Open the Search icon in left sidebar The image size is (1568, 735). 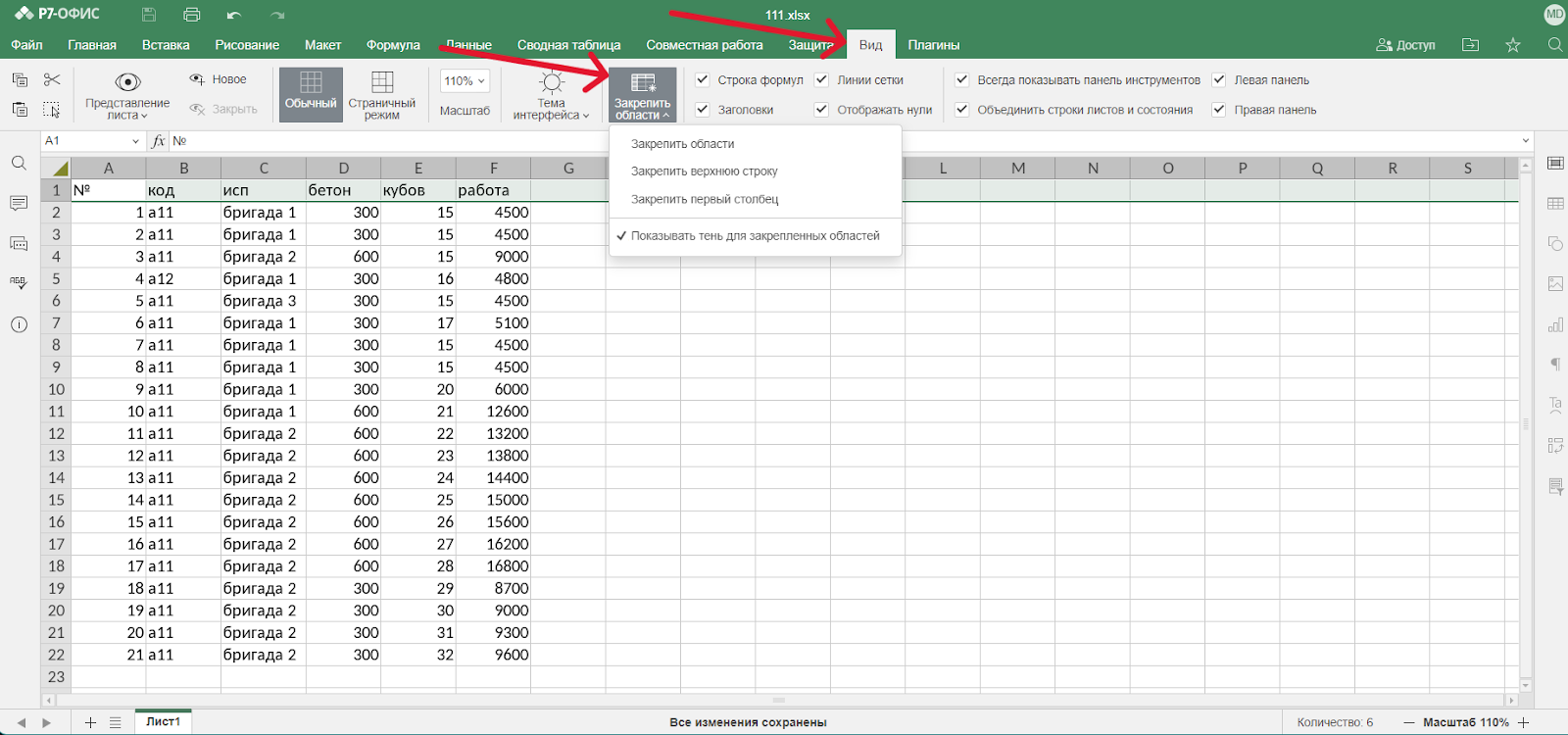[19, 164]
